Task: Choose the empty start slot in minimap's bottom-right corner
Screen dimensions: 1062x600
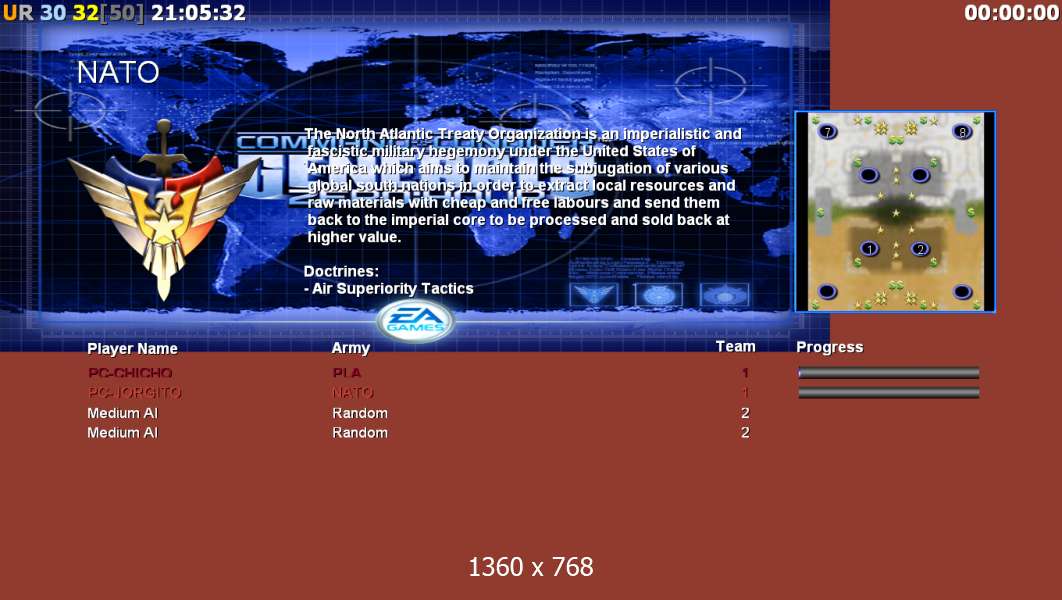Action: click(962, 292)
